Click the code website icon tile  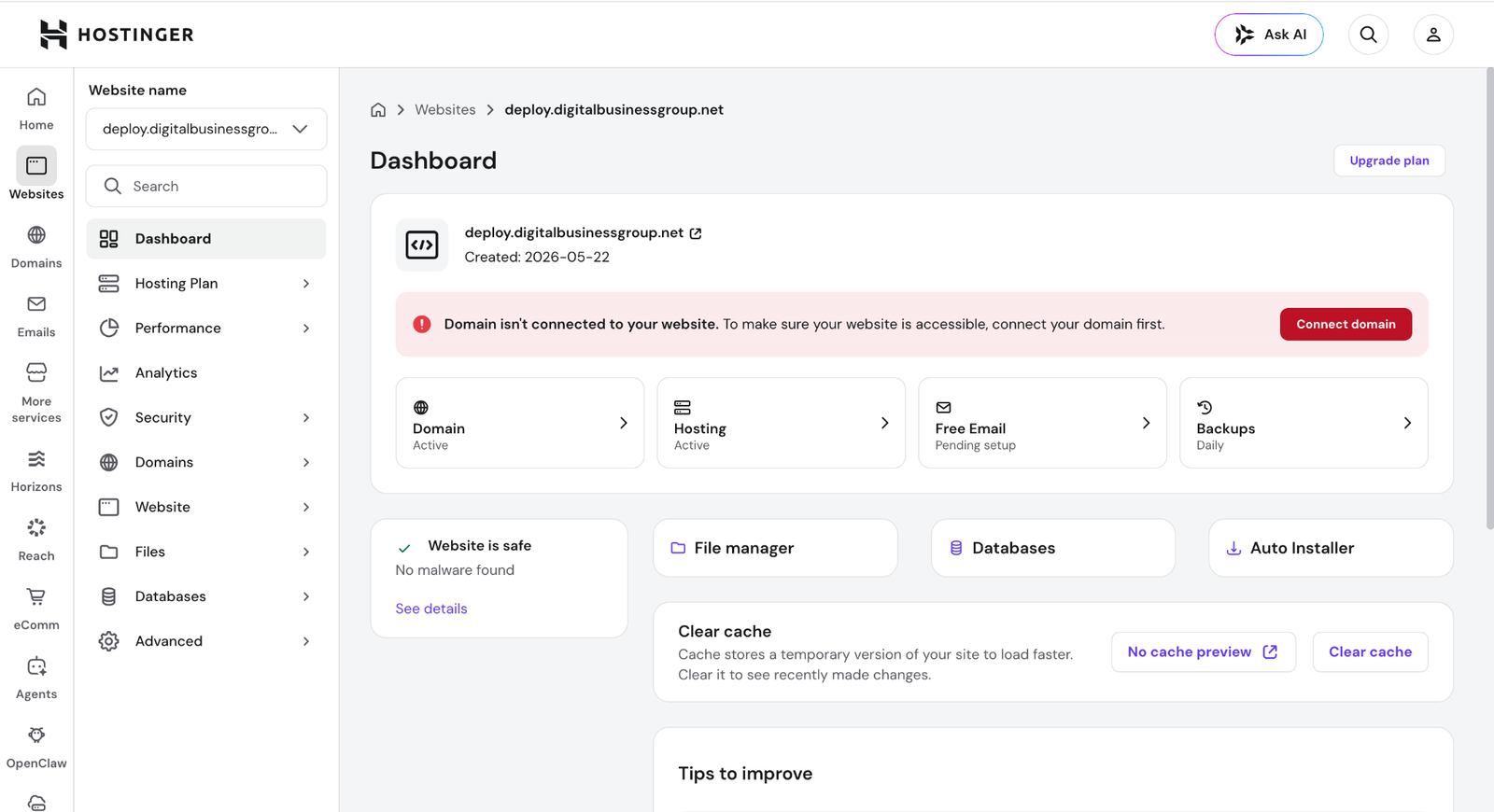[x=422, y=245]
